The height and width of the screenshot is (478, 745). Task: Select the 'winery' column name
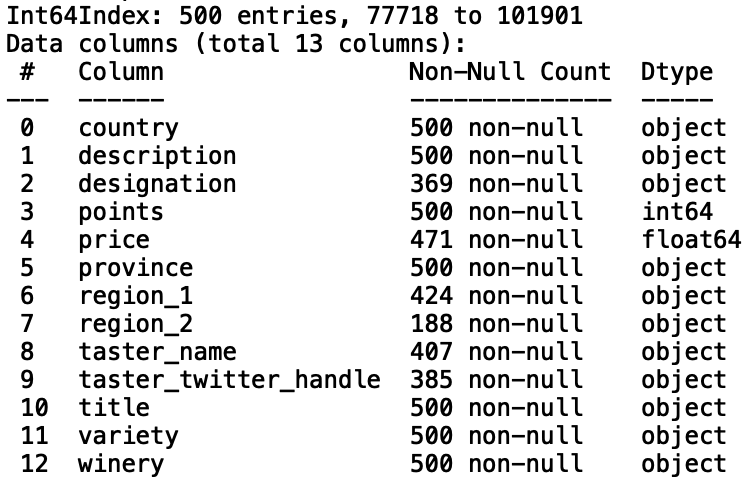[x=121, y=464]
